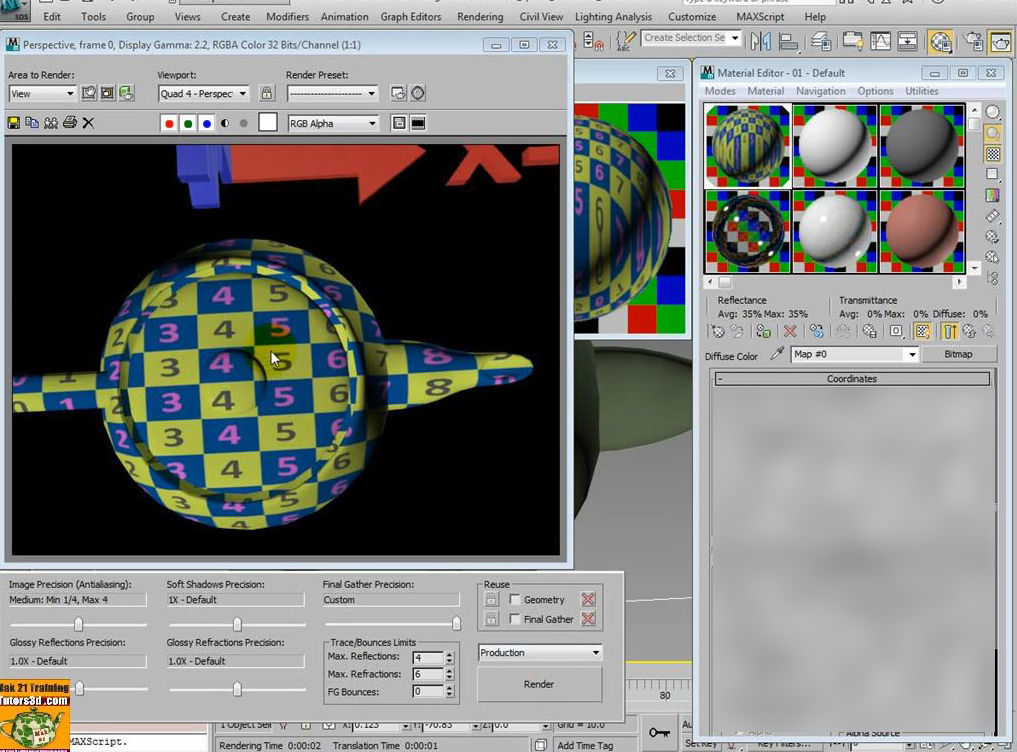Switch to the Utilities tab in Material Editor
The image size is (1017, 752).
tap(921, 91)
